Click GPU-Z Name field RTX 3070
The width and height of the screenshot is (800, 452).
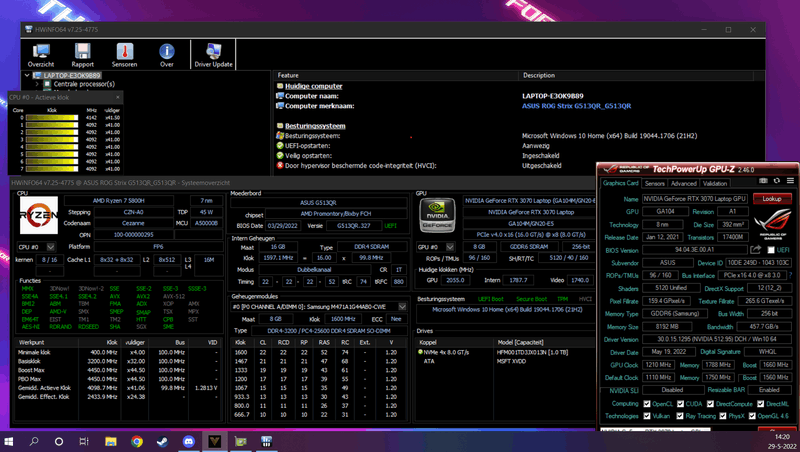(x=695, y=198)
